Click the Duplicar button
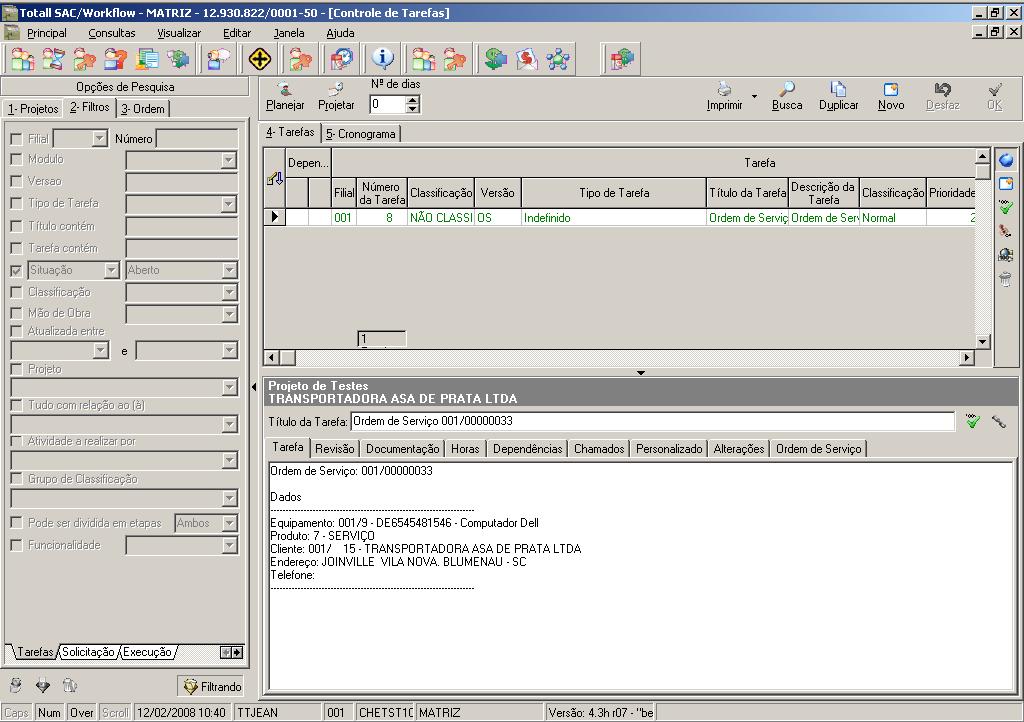 (x=839, y=95)
